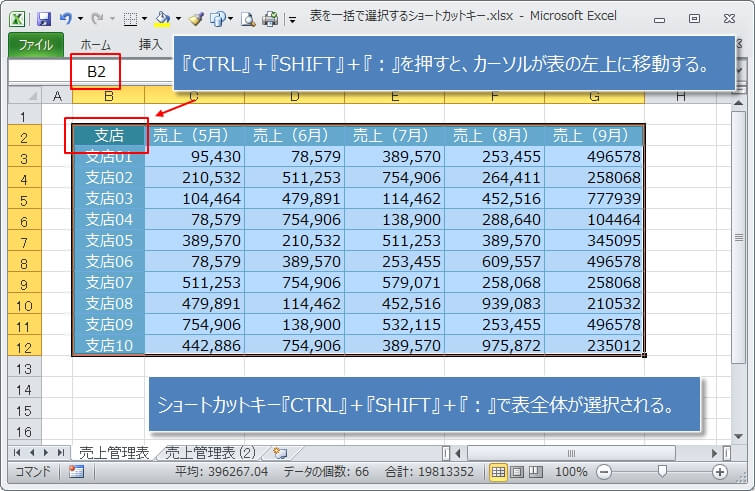755x491 pixels.
Task: Click the Quick Print printer icon
Action: coord(270,19)
